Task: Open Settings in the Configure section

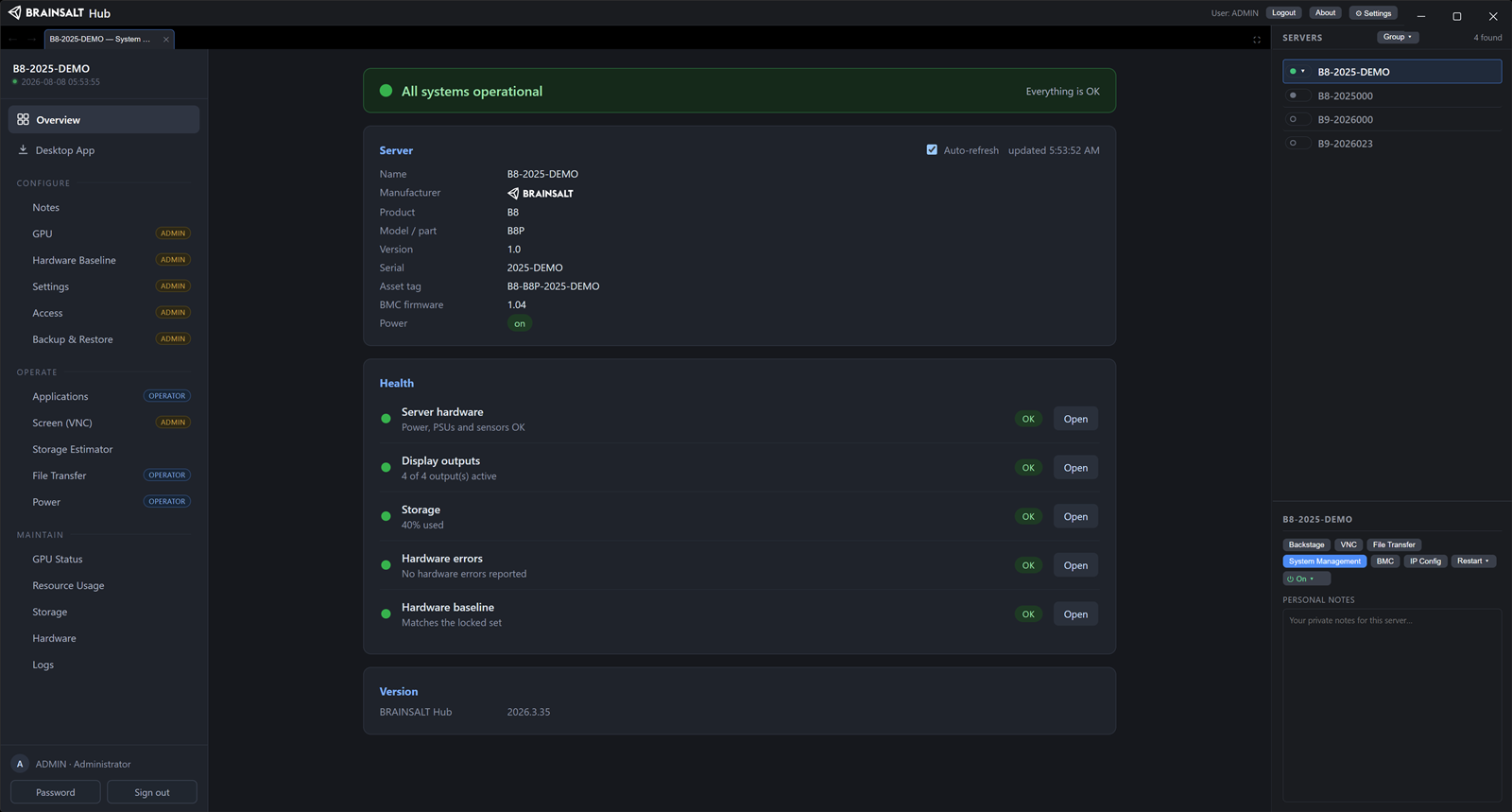Action: tap(104, 286)
